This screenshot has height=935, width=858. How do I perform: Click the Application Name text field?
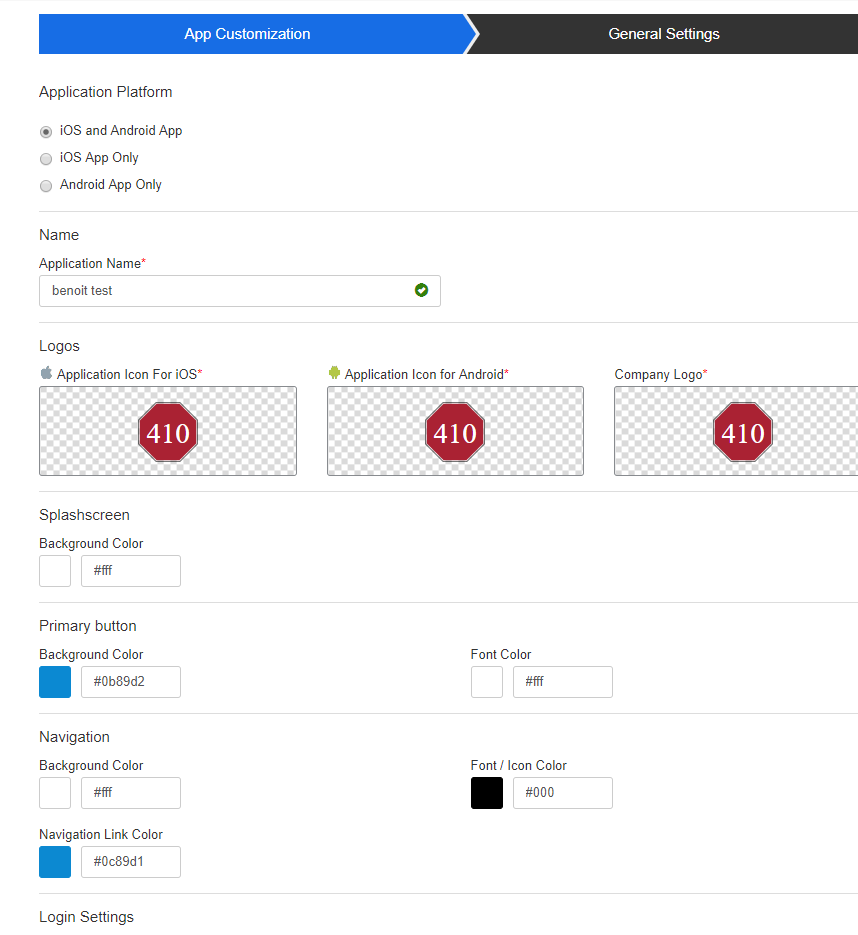[225, 291]
